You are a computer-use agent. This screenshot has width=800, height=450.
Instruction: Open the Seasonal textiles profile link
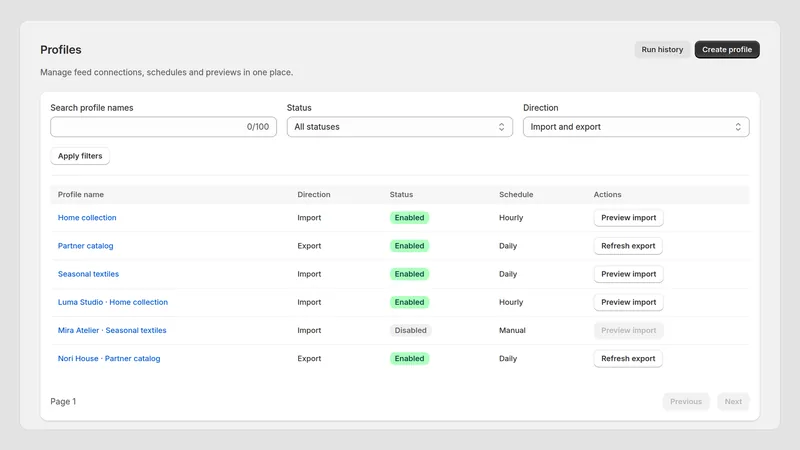click(88, 274)
